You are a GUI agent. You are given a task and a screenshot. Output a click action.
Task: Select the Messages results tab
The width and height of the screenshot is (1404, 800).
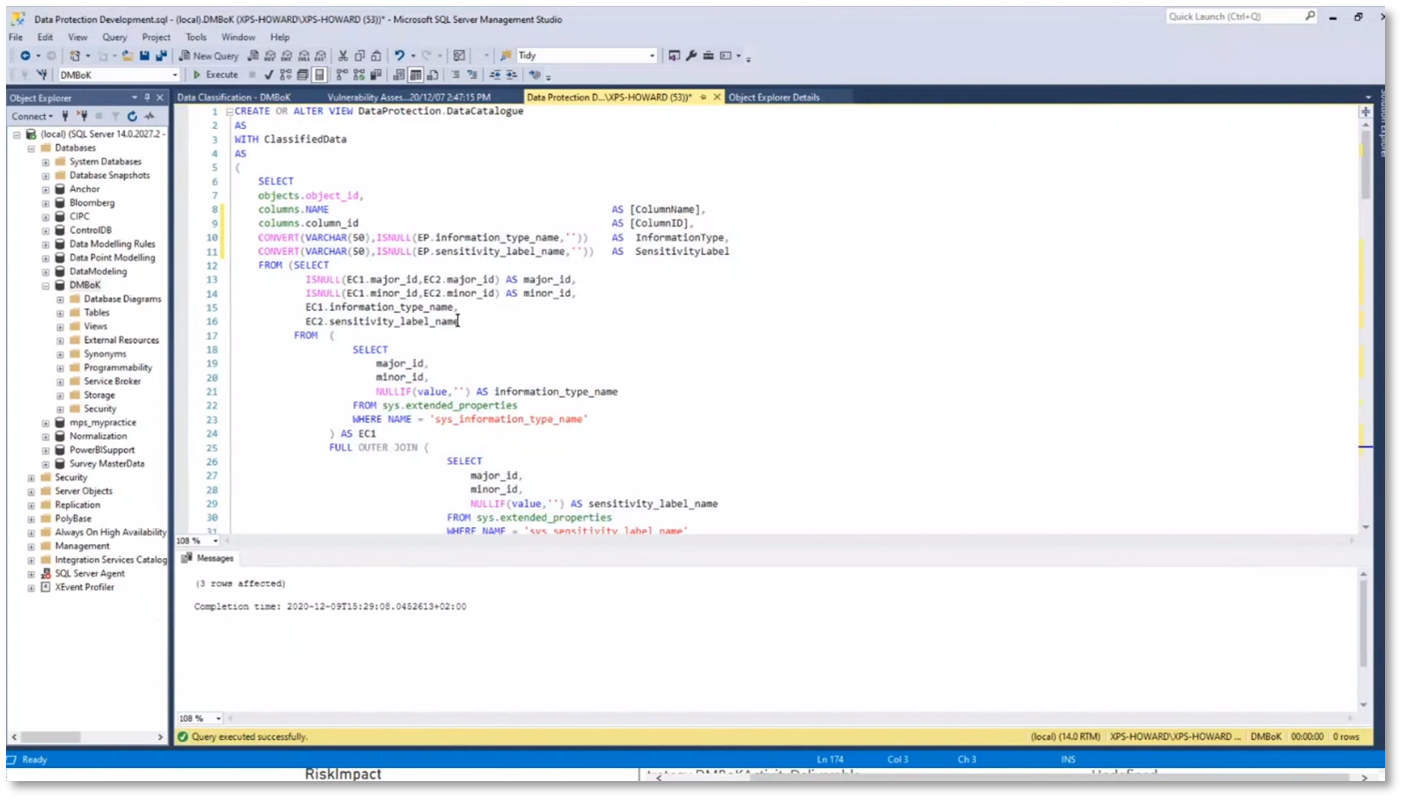point(208,558)
